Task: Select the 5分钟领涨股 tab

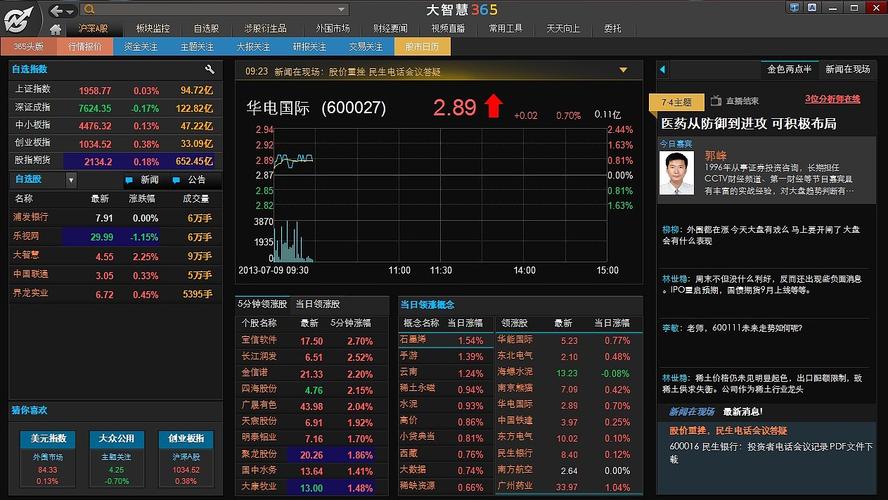Action: [x=262, y=304]
